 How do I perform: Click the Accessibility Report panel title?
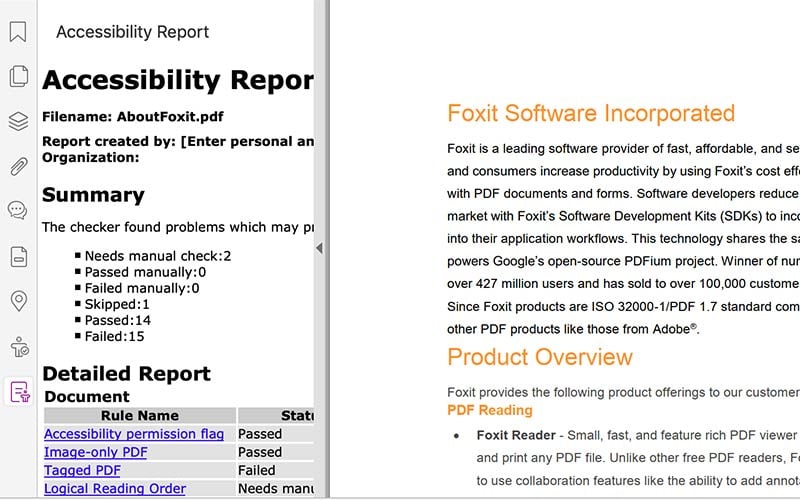pos(133,32)
